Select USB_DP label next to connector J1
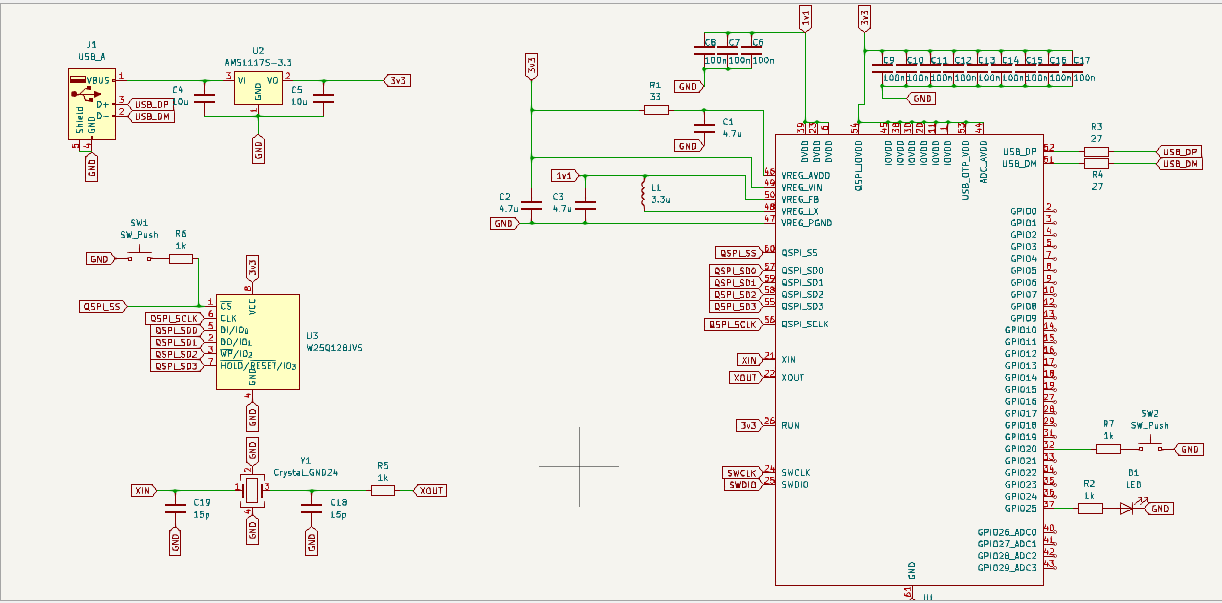This screenshot has height=603, width=1222. (x=153, y=103)
